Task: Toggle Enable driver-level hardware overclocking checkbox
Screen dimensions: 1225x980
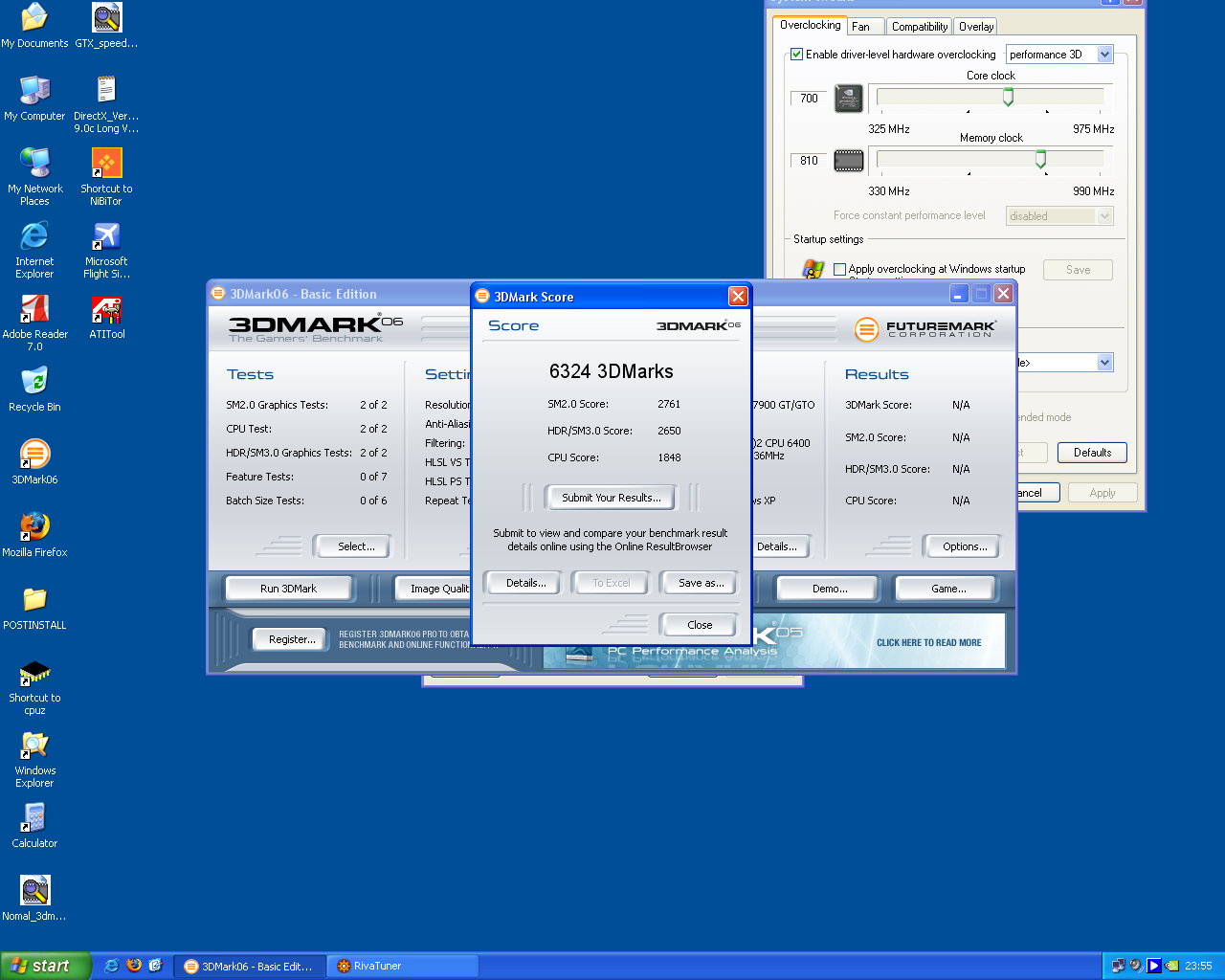Action: 796,55
